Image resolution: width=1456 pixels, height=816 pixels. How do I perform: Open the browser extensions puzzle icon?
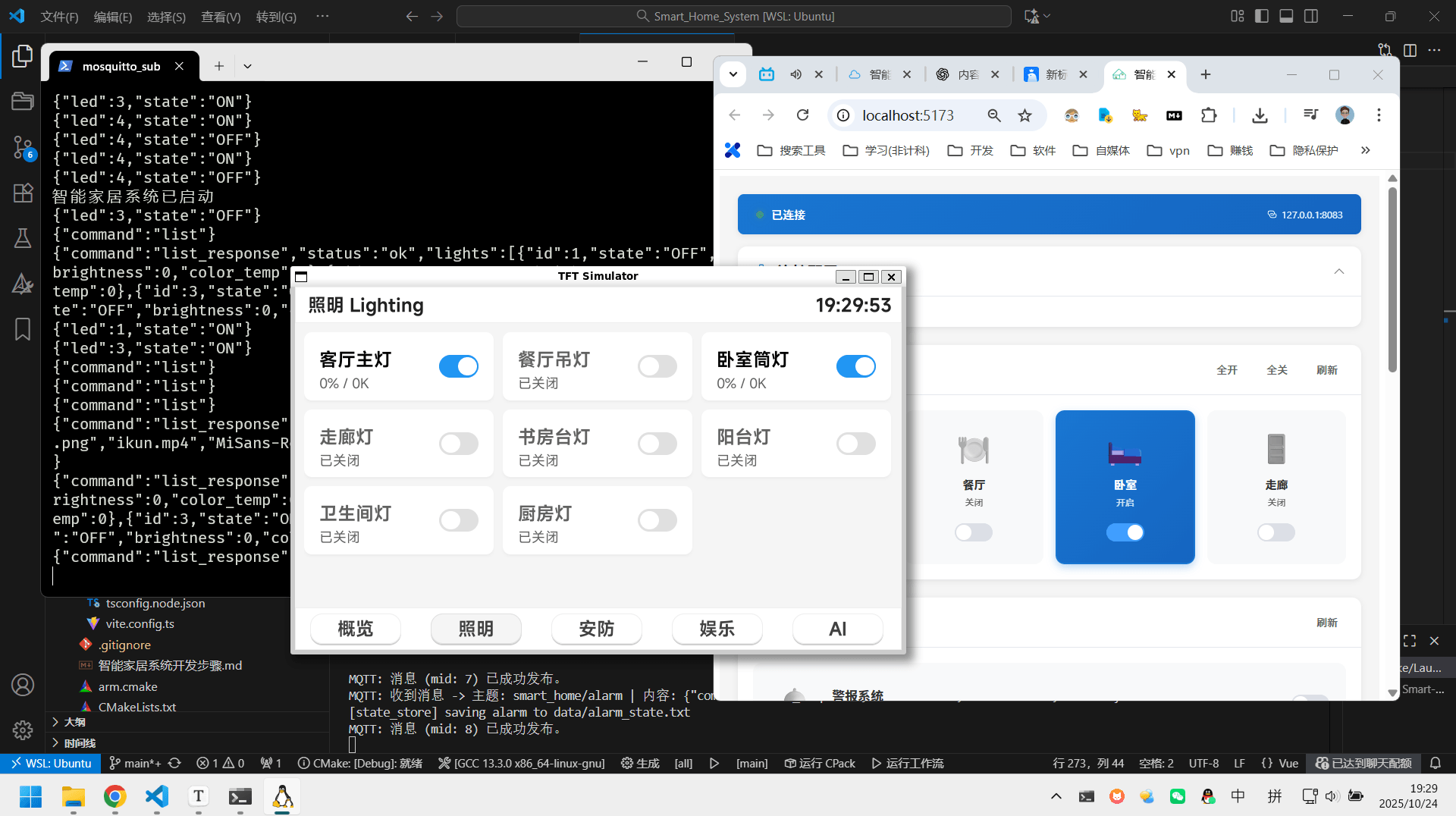click(1209, 115)
